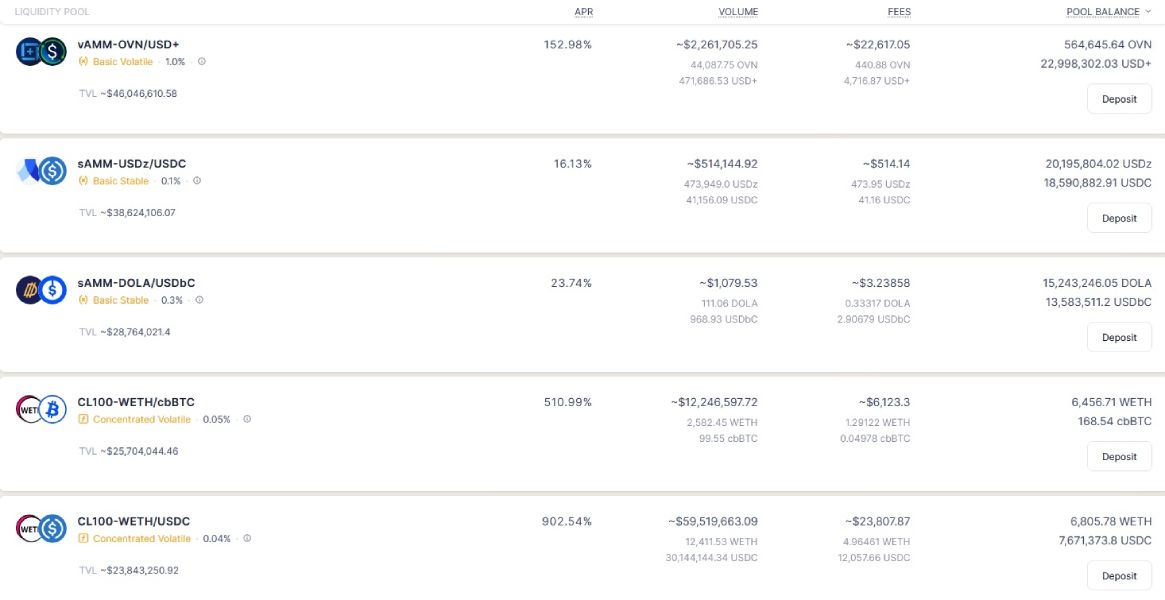Deposit into the vAMM-OVN/USD+ pool
The width and height of the screenshot is (1165, 600).
pyautogui.click(x=1119, y=100)
